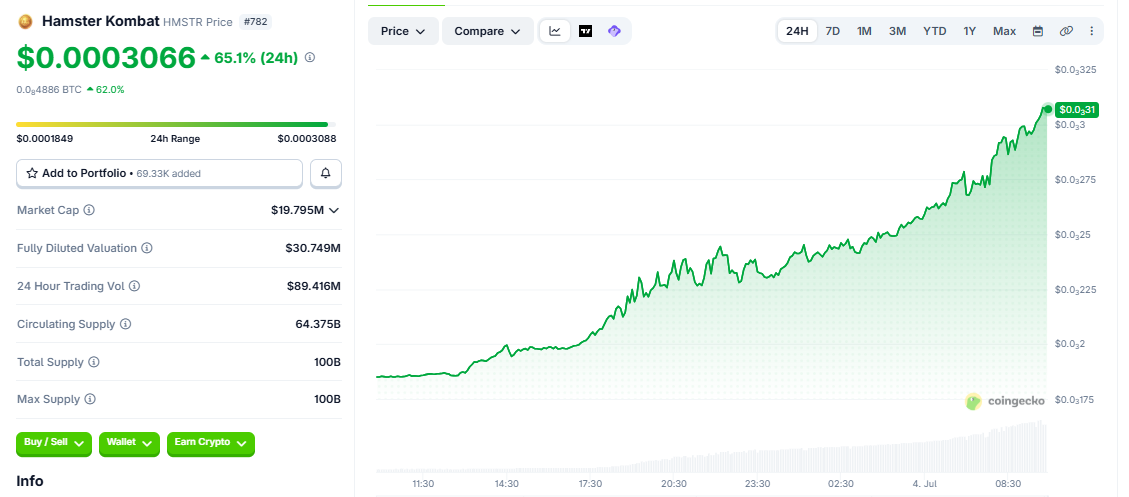Open info icon beside 24h percentage

click(310, 58)
